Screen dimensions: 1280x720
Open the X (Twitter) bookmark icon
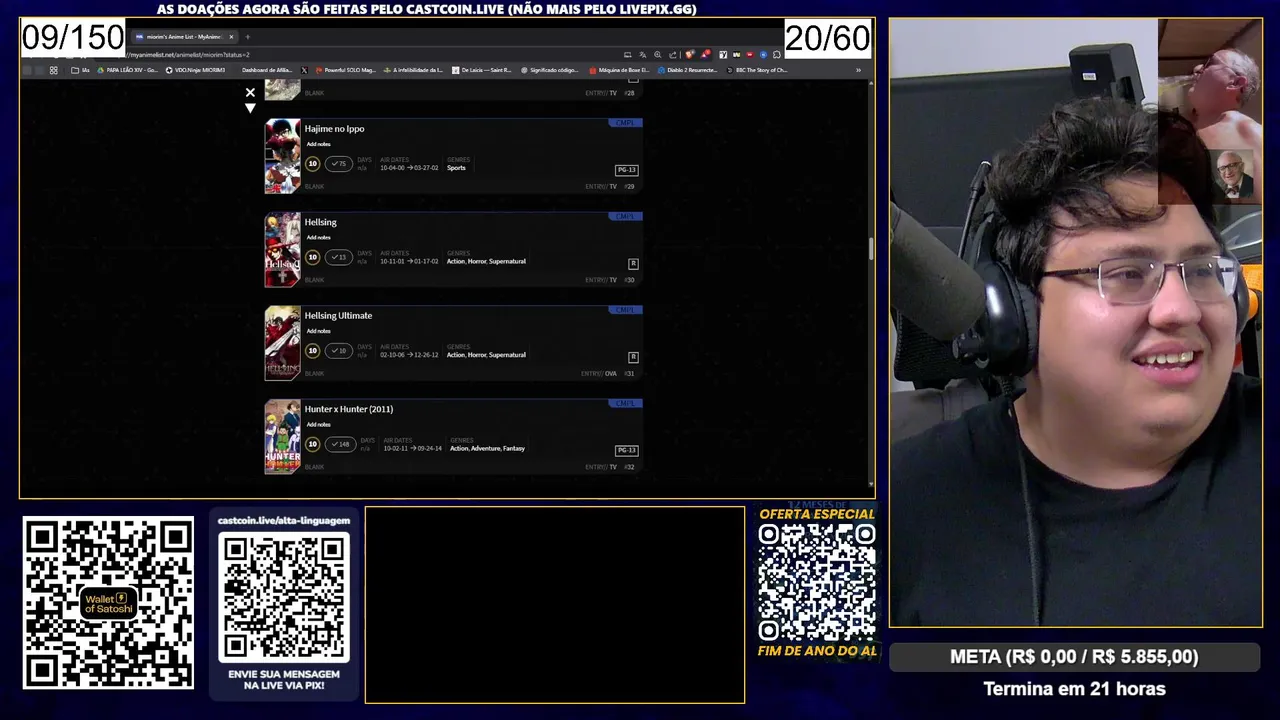click(304, 70)
